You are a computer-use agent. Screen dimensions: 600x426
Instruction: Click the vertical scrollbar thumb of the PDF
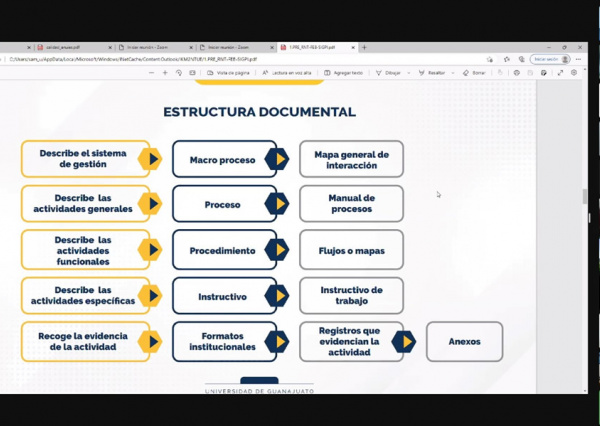pyautogui.click(x=584, y=196)
